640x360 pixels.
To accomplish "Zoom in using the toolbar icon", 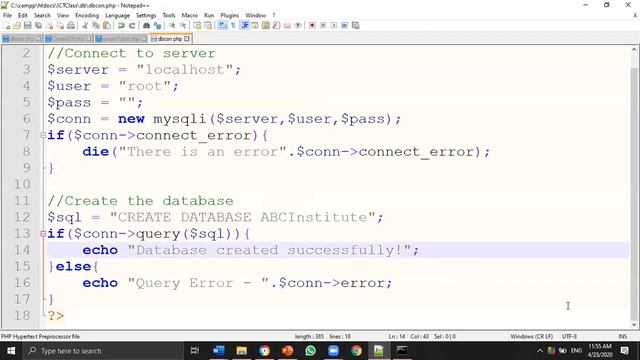I will (x=172, y=25).
